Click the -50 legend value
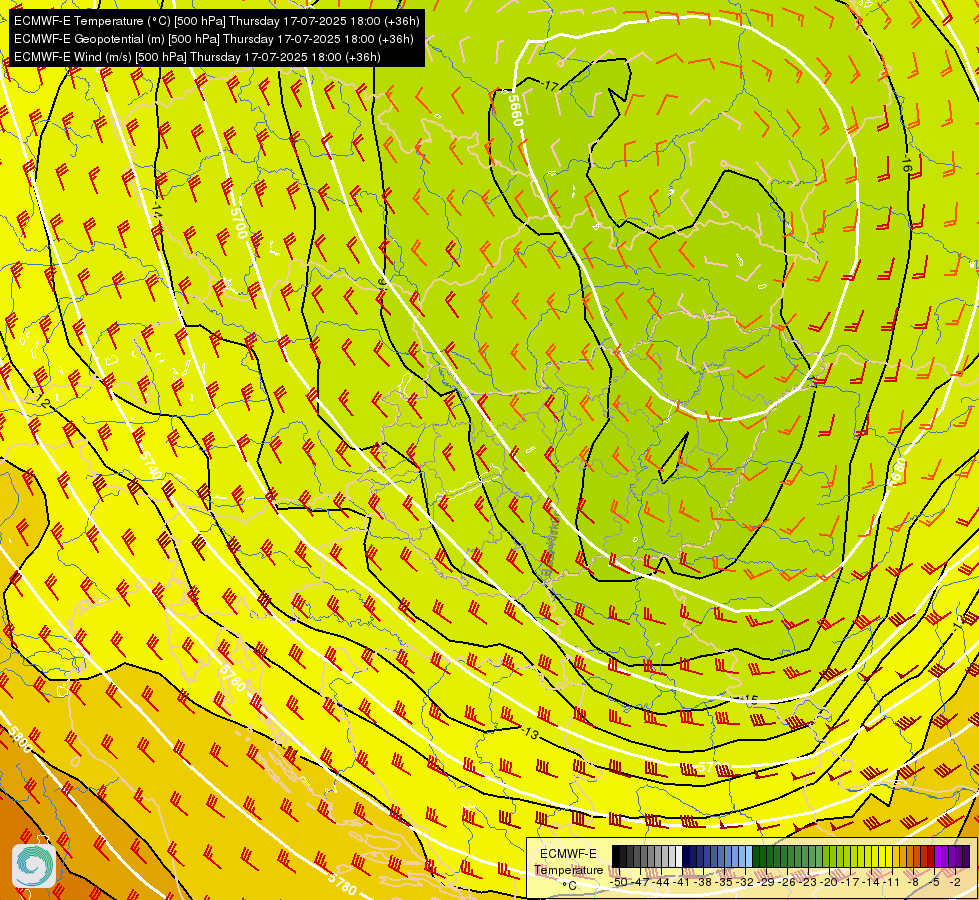 pos(619,882)
